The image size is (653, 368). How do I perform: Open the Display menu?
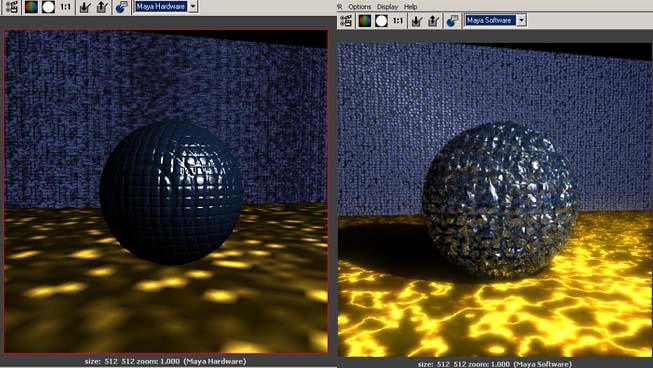[387, 7]
